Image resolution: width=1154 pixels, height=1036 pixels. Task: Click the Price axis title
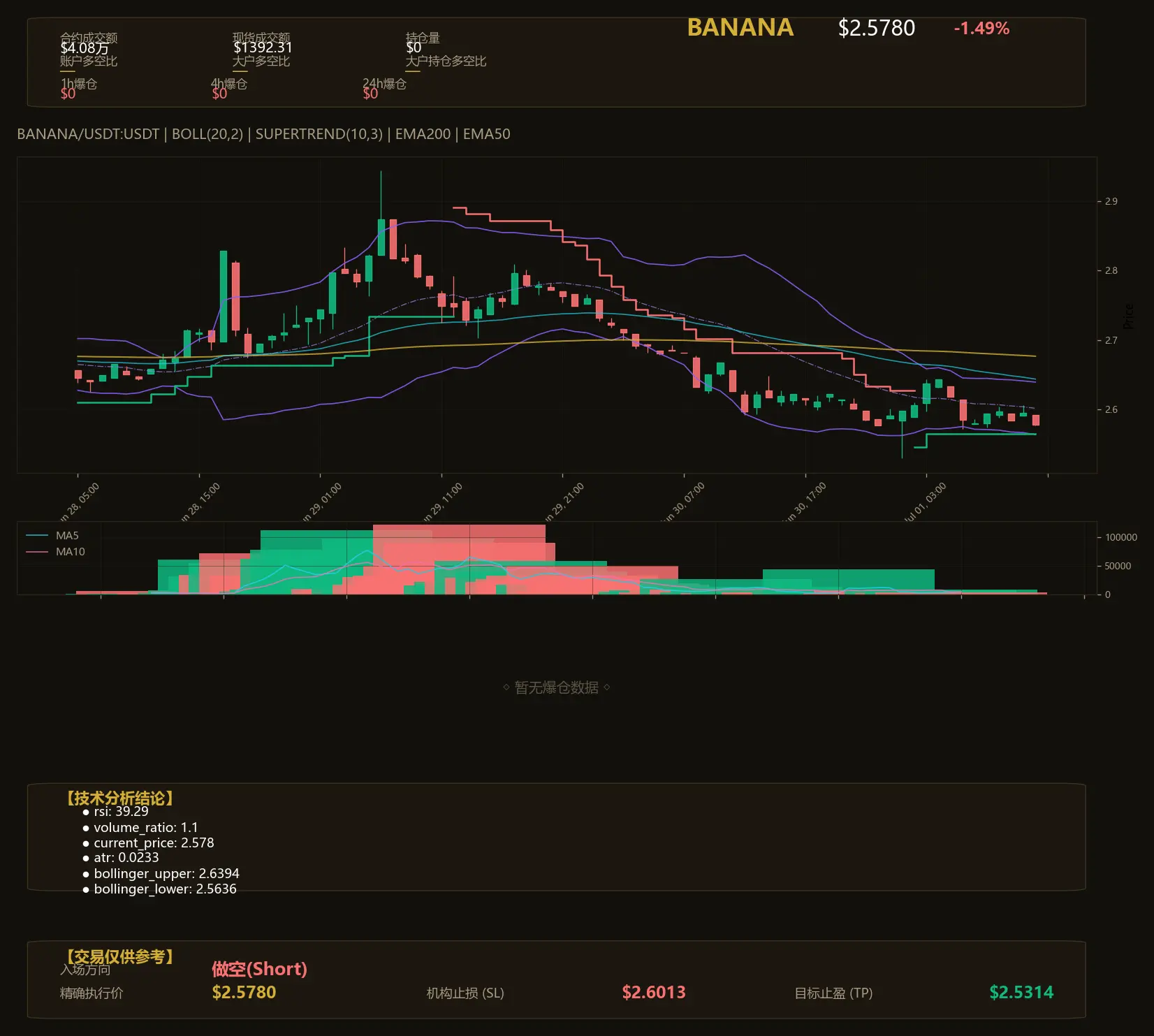point(1128,316)
